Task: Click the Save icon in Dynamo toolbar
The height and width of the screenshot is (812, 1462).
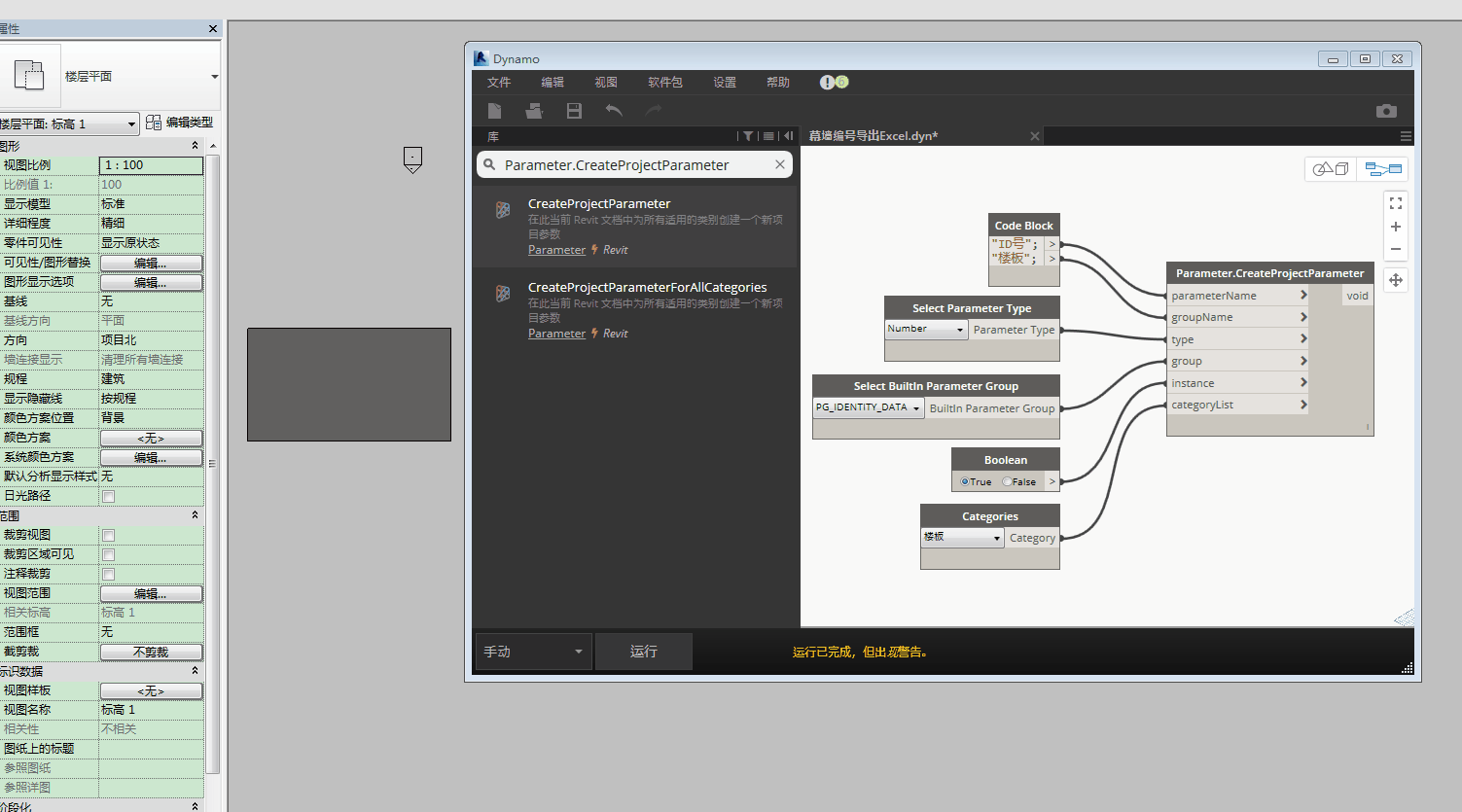Action: [x=574, y=111]
